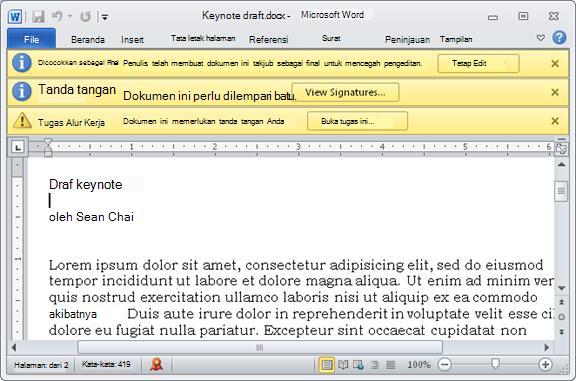Image resolution: width=576 pixels, height=381 pixels.
Task: Go to previous page with double-up arrow
Action: [x=561, y=302]
